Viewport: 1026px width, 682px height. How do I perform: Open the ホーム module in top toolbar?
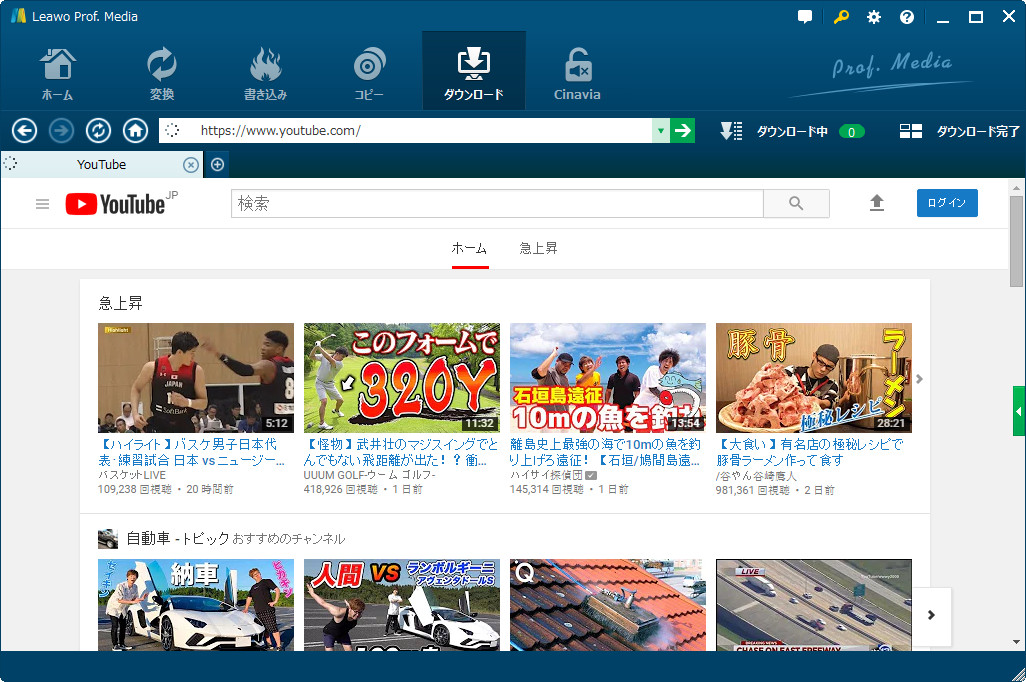(x=58, y=73)
